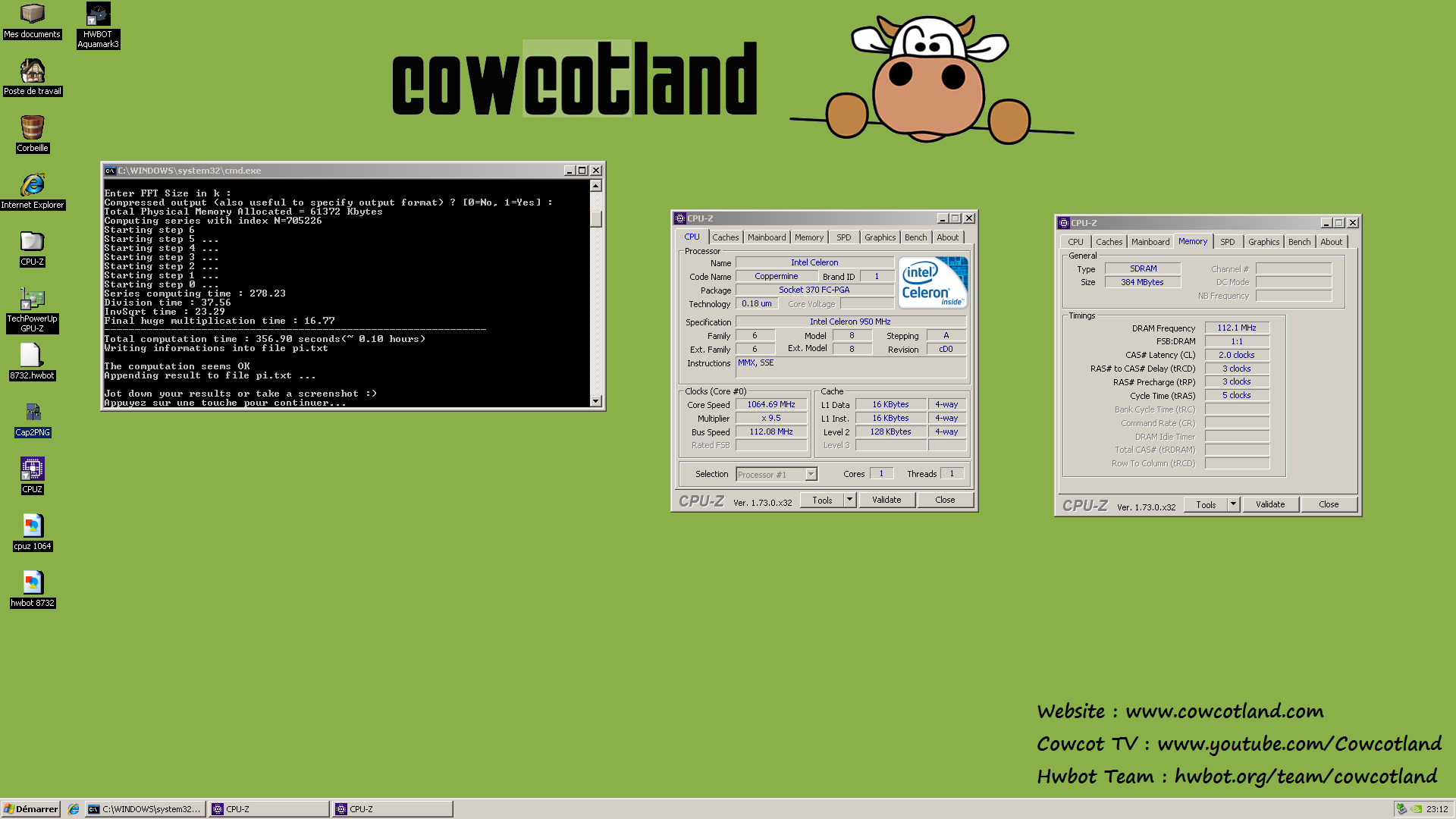Image resolution: width=1456 pixels, height=819 pixels.
Task: Click the cmd window scroll up arrow
Action: (596, 187)
